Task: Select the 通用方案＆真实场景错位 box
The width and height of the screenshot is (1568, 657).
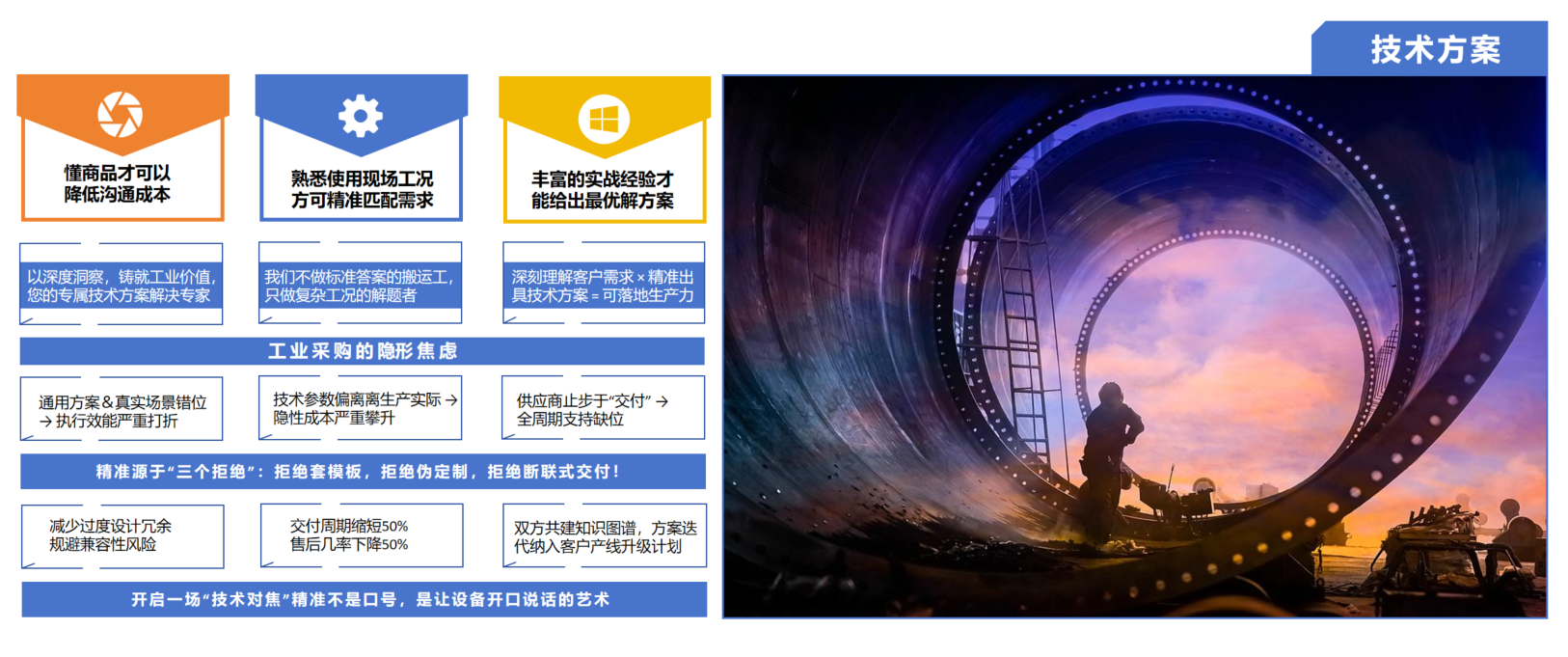Action: [122, 411]
